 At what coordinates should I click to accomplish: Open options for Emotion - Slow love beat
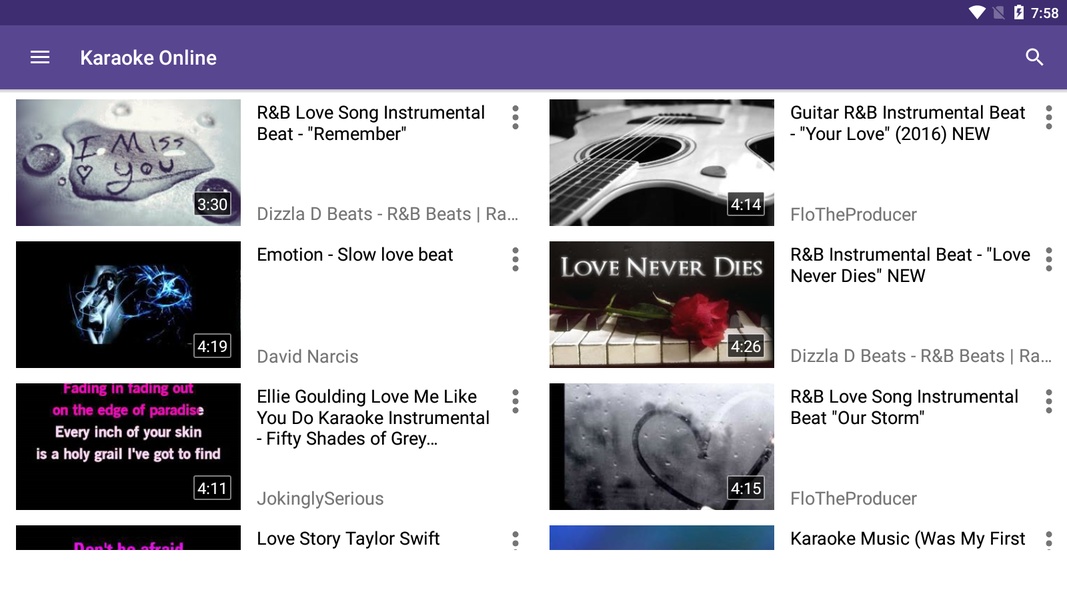[x=515, y=259]
